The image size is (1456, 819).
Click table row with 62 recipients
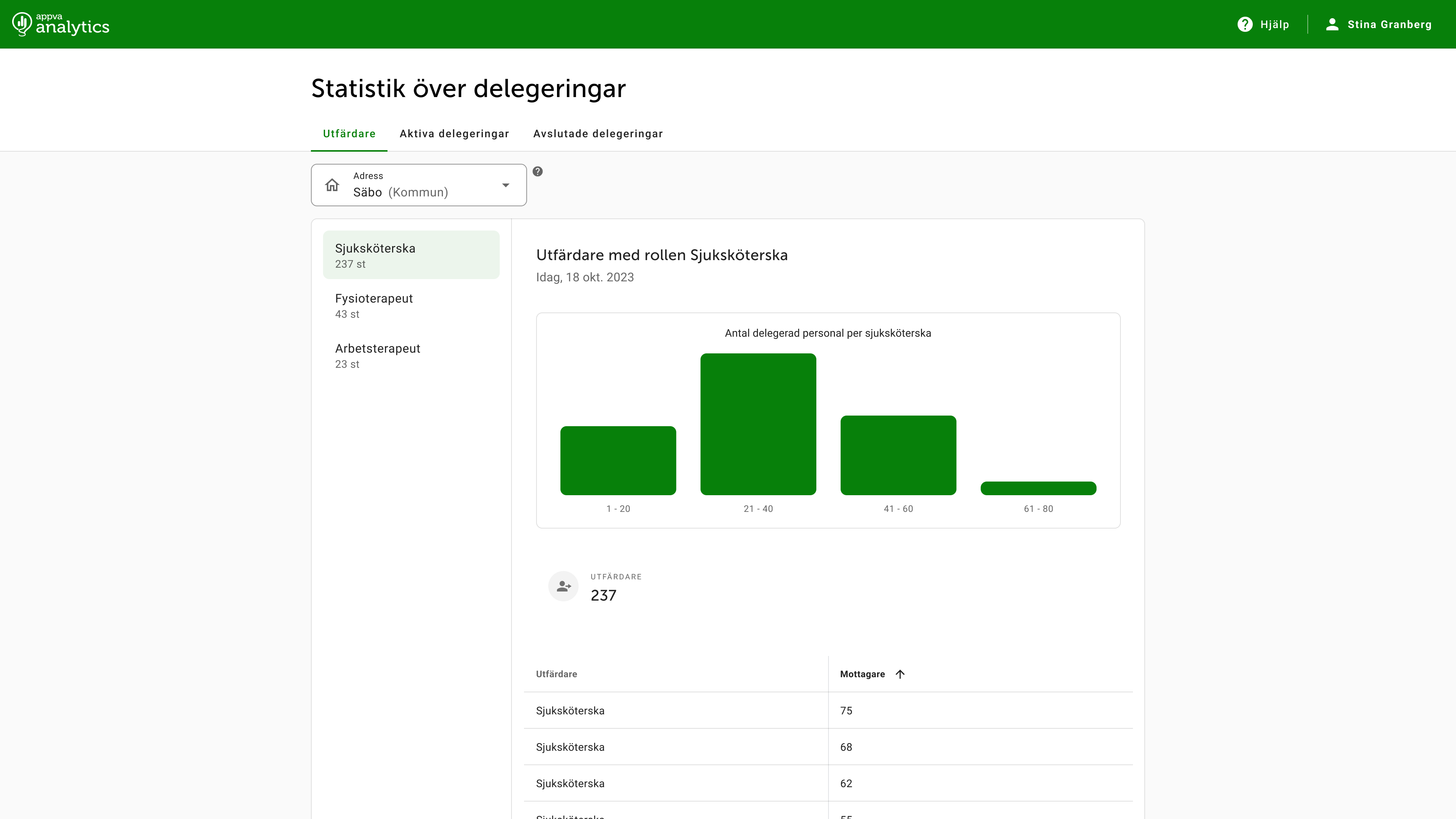[x=828, y=783]
